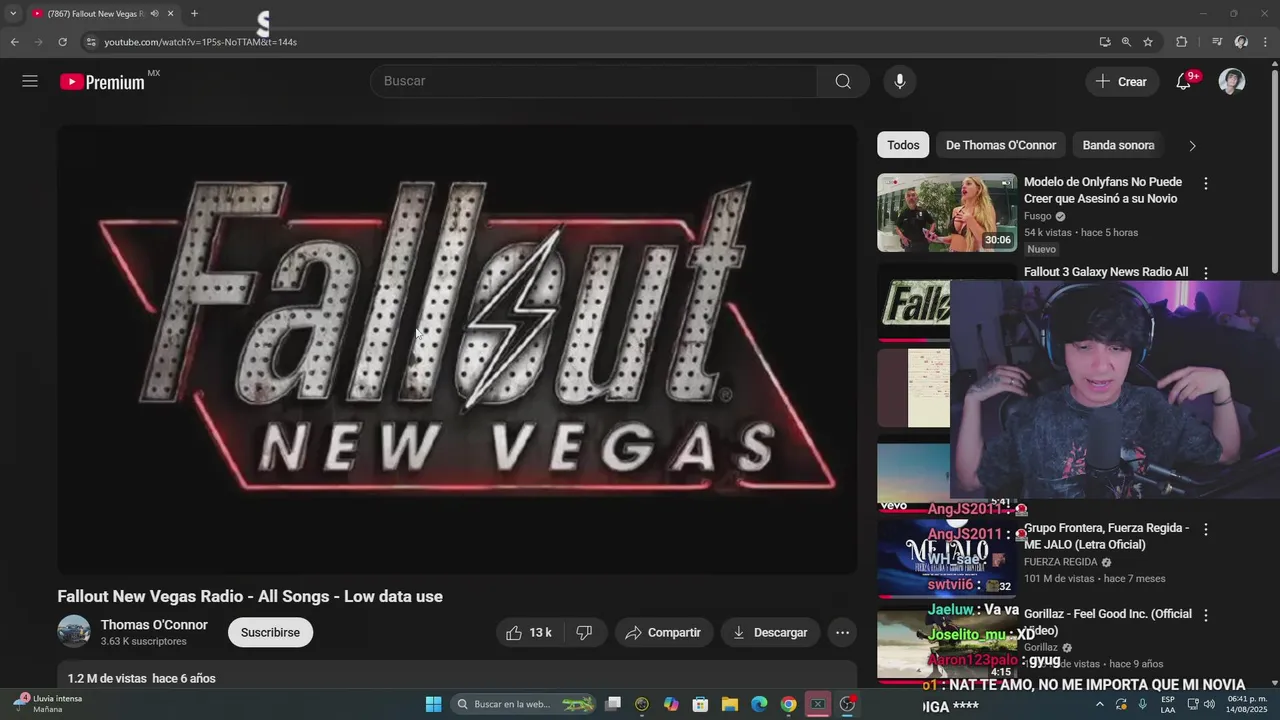
Task: Bookmark this page with star icon
Action: click(1148, 42)
